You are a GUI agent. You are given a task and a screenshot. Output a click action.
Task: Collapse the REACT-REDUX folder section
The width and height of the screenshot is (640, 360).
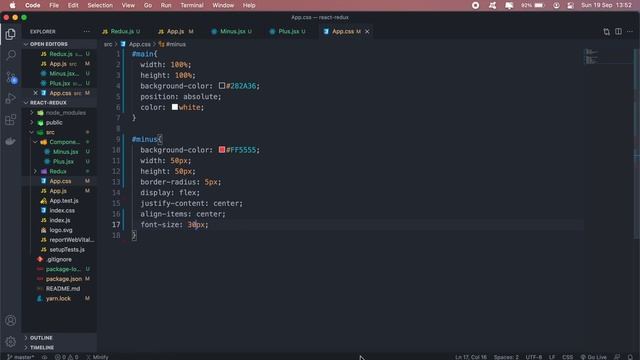[x=47, y=103]
